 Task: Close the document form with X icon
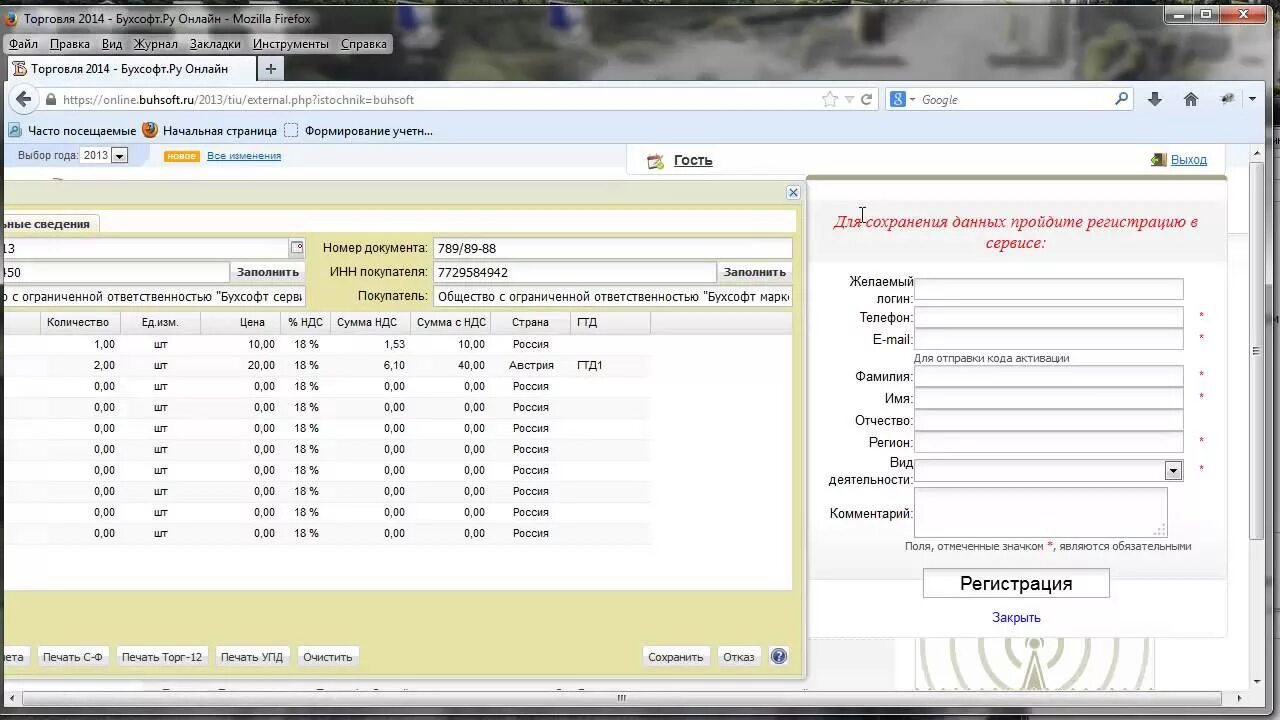click(x=793, y=192)
